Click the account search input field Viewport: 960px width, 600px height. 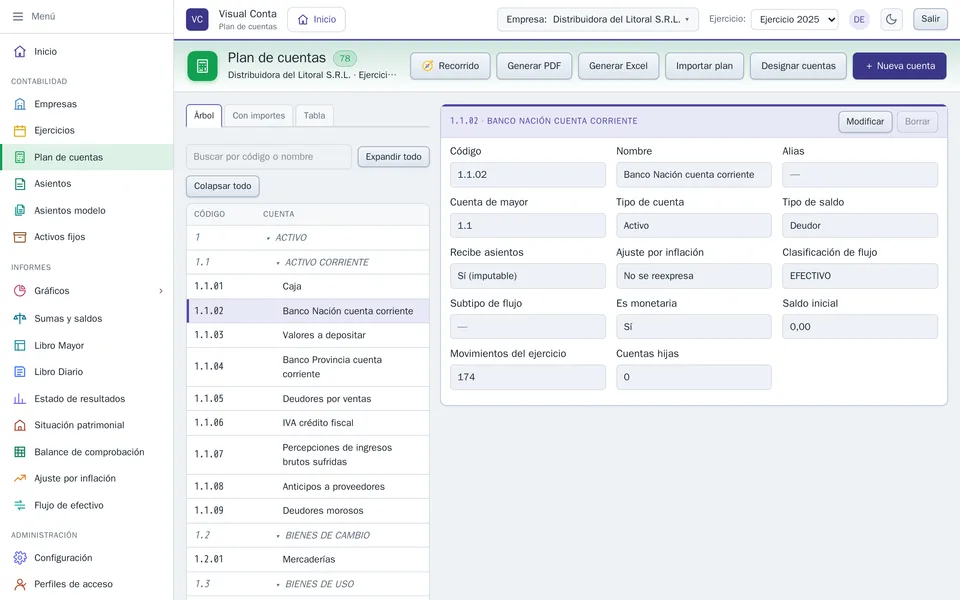[x=269, y=157]
